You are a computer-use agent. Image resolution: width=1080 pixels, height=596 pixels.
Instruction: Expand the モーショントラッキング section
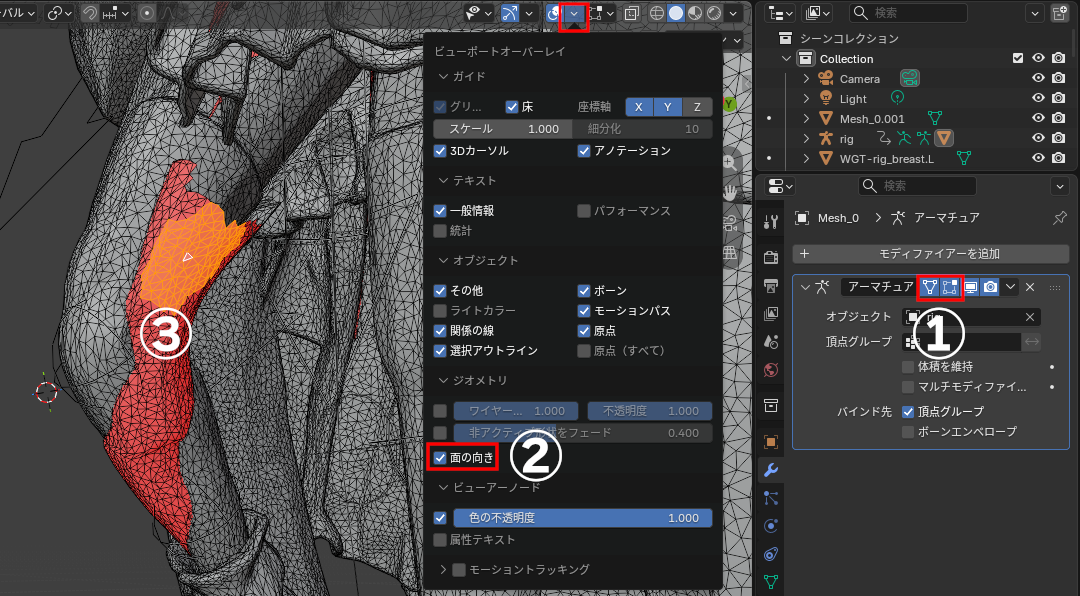click(x=444, y=570)
